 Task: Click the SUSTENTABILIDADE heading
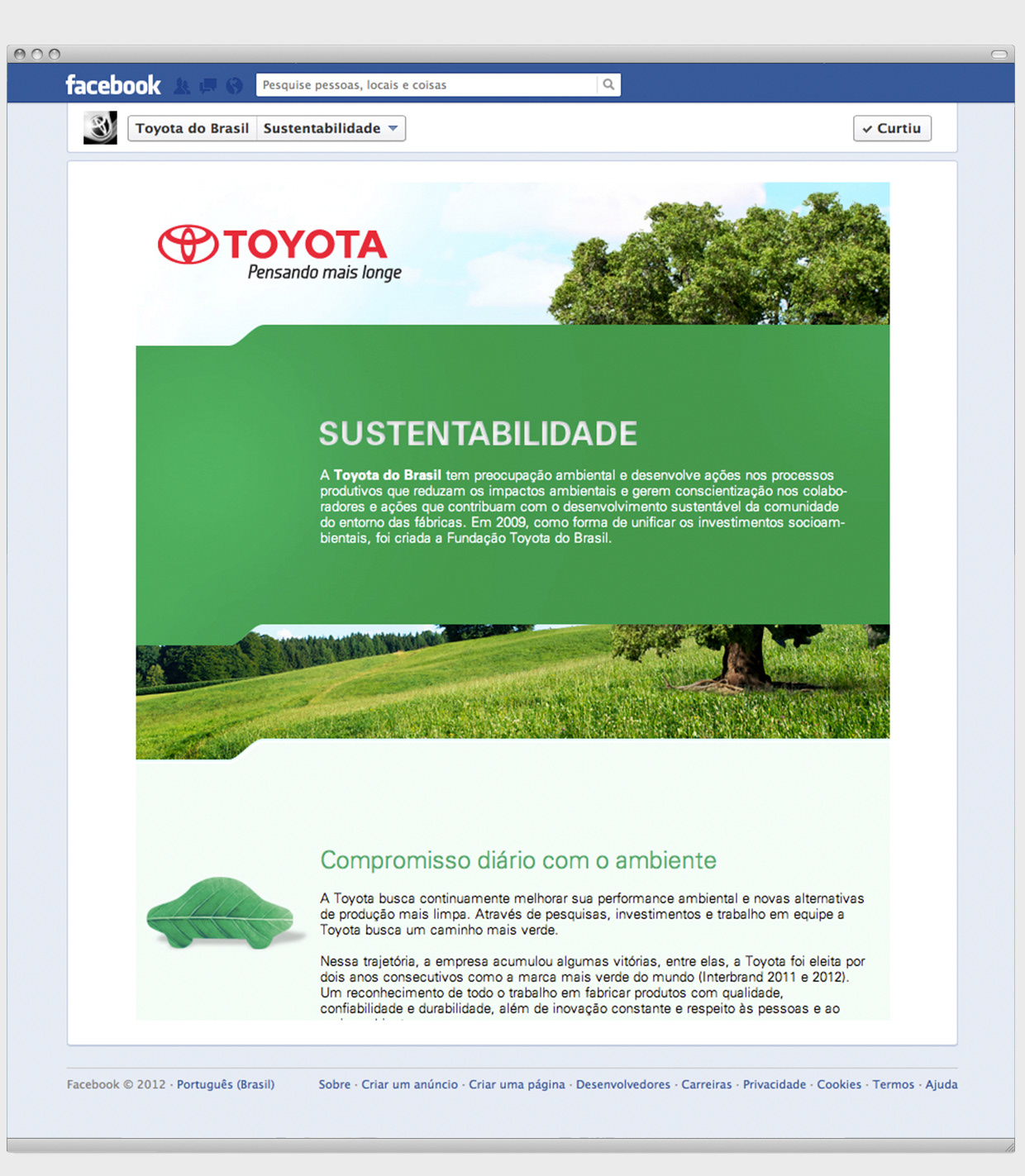478,434
